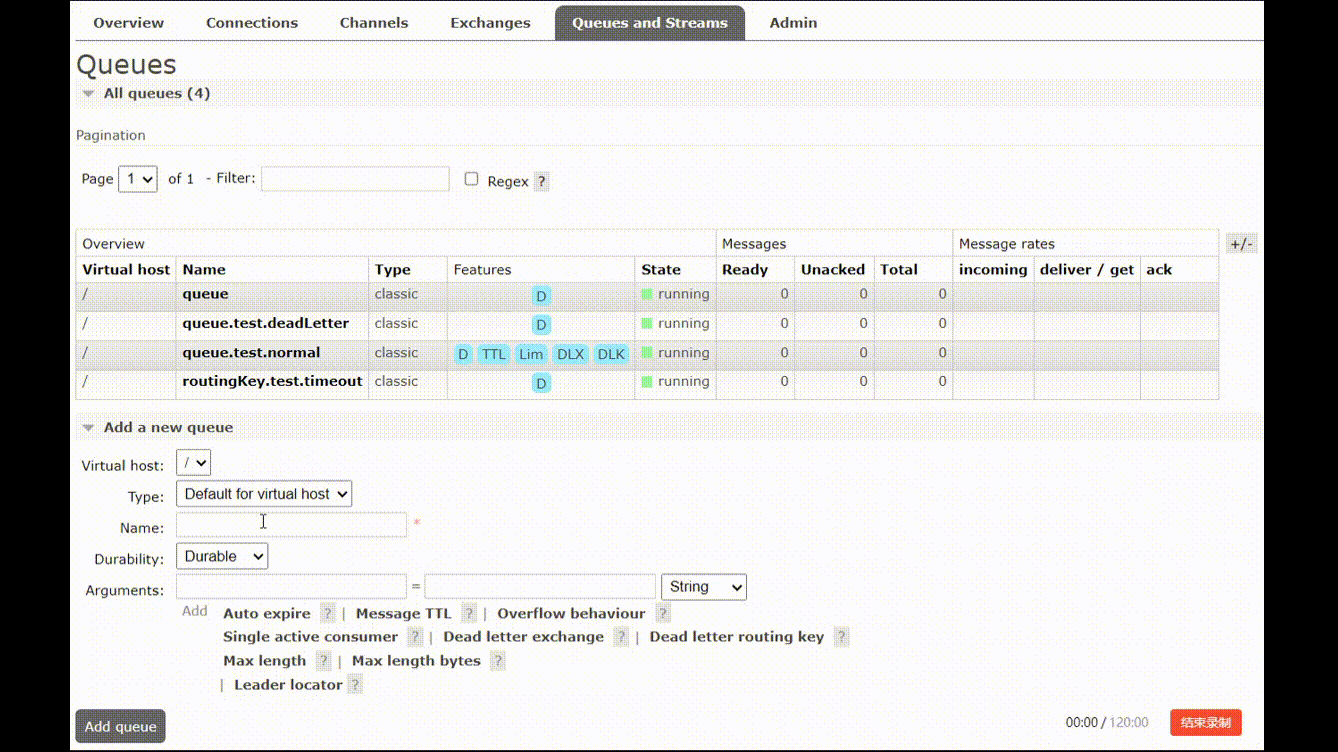Open help for Dead letter exchange

click(621, 637)
